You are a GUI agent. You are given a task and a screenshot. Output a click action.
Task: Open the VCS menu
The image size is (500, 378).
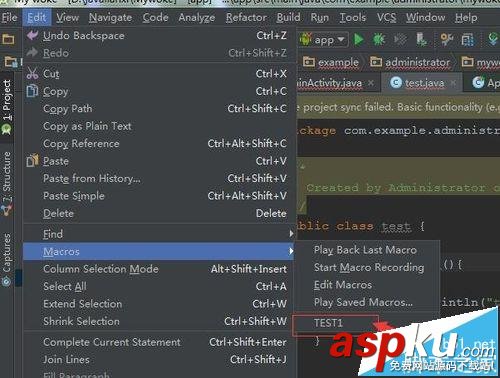[x=386, y=17]
